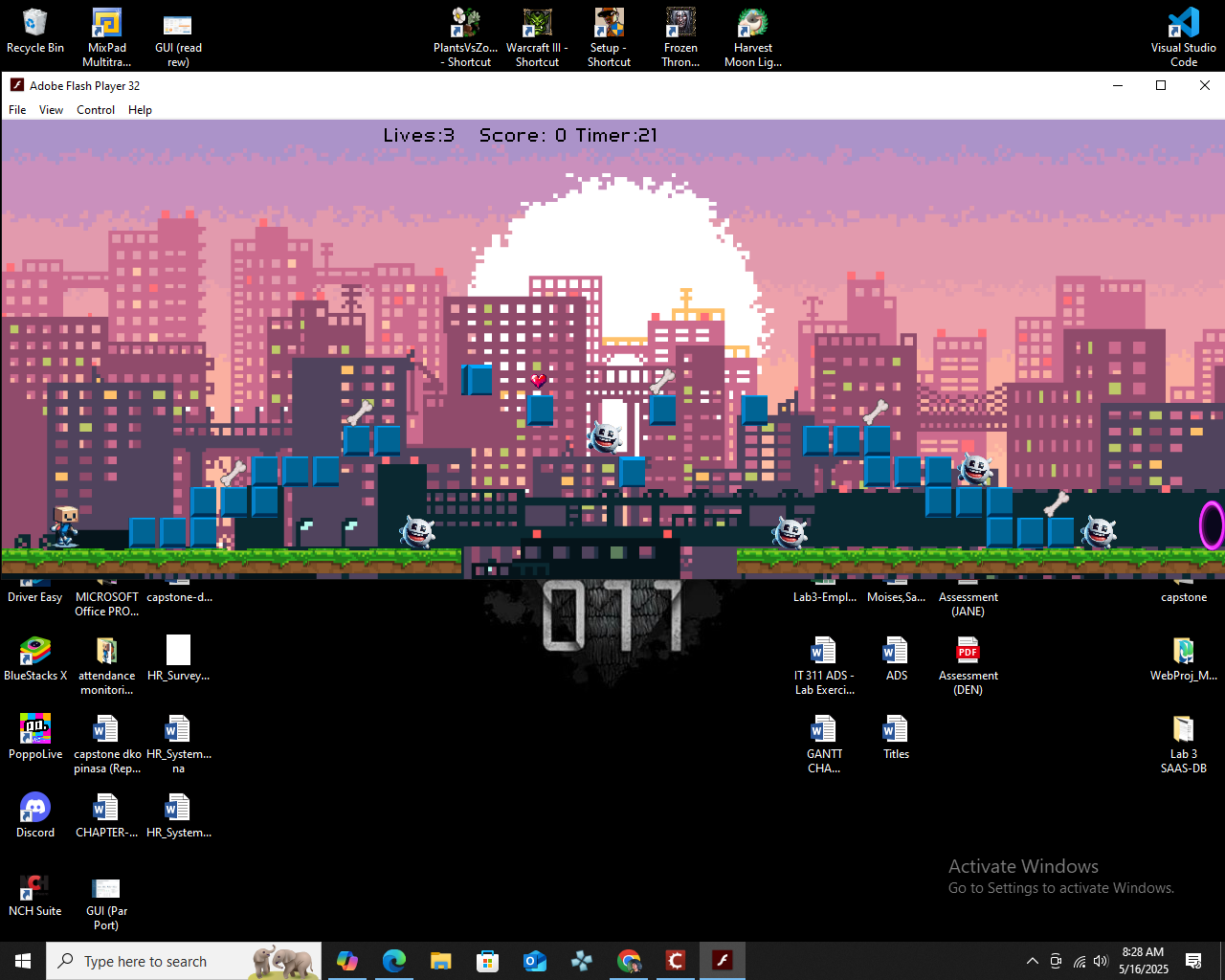Screen dimensions: 1225x980
Task: Click the magenta portal in the game
Action: click(1212, 524)
